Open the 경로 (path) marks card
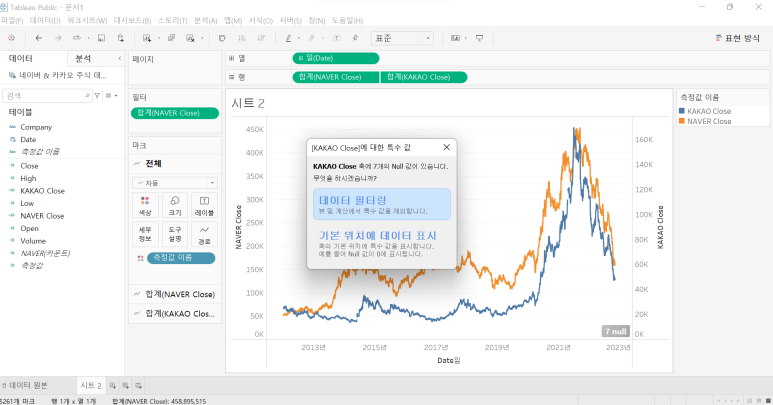 (x=204, y=234)
